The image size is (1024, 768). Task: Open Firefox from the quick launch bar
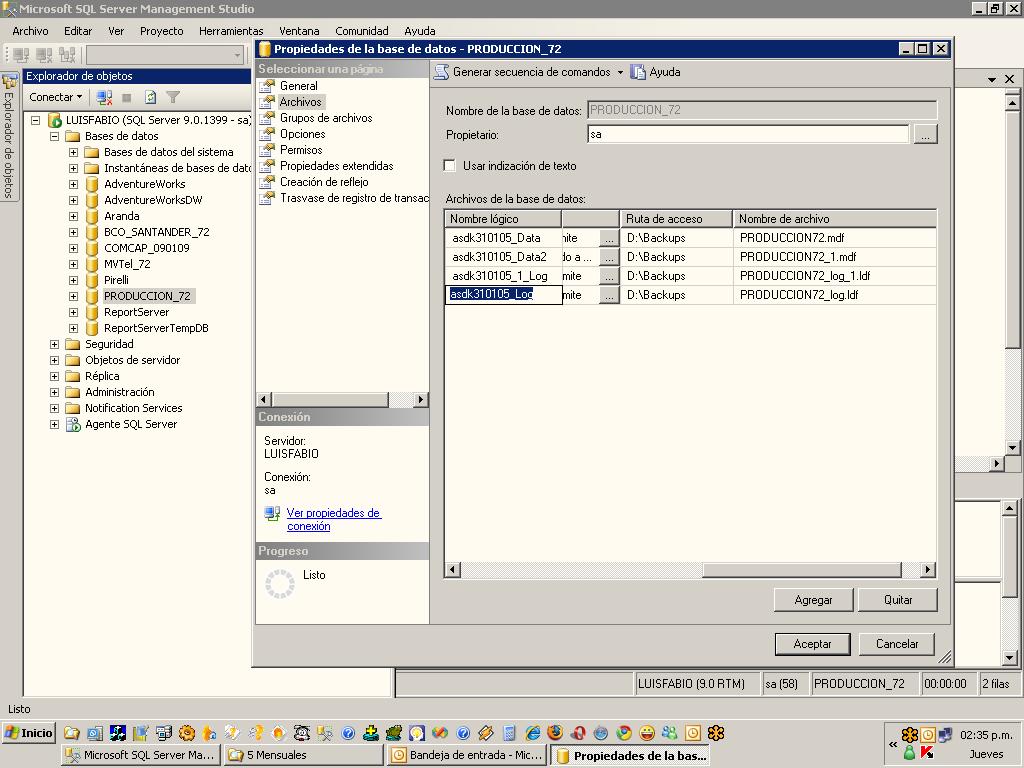pos(555,733)
